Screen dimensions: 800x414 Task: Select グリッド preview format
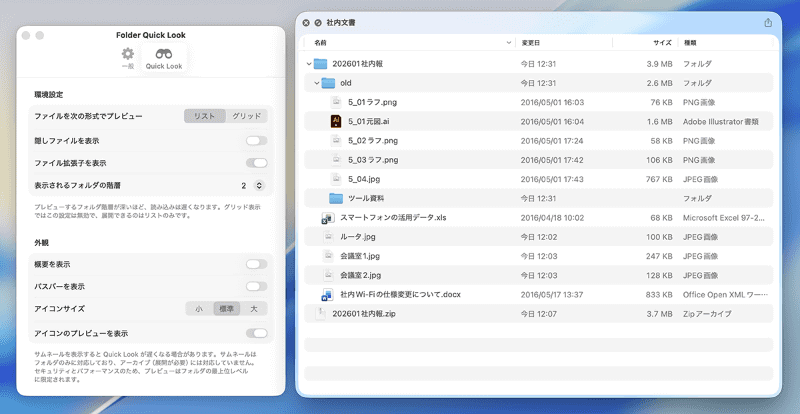tap(246, 116)
